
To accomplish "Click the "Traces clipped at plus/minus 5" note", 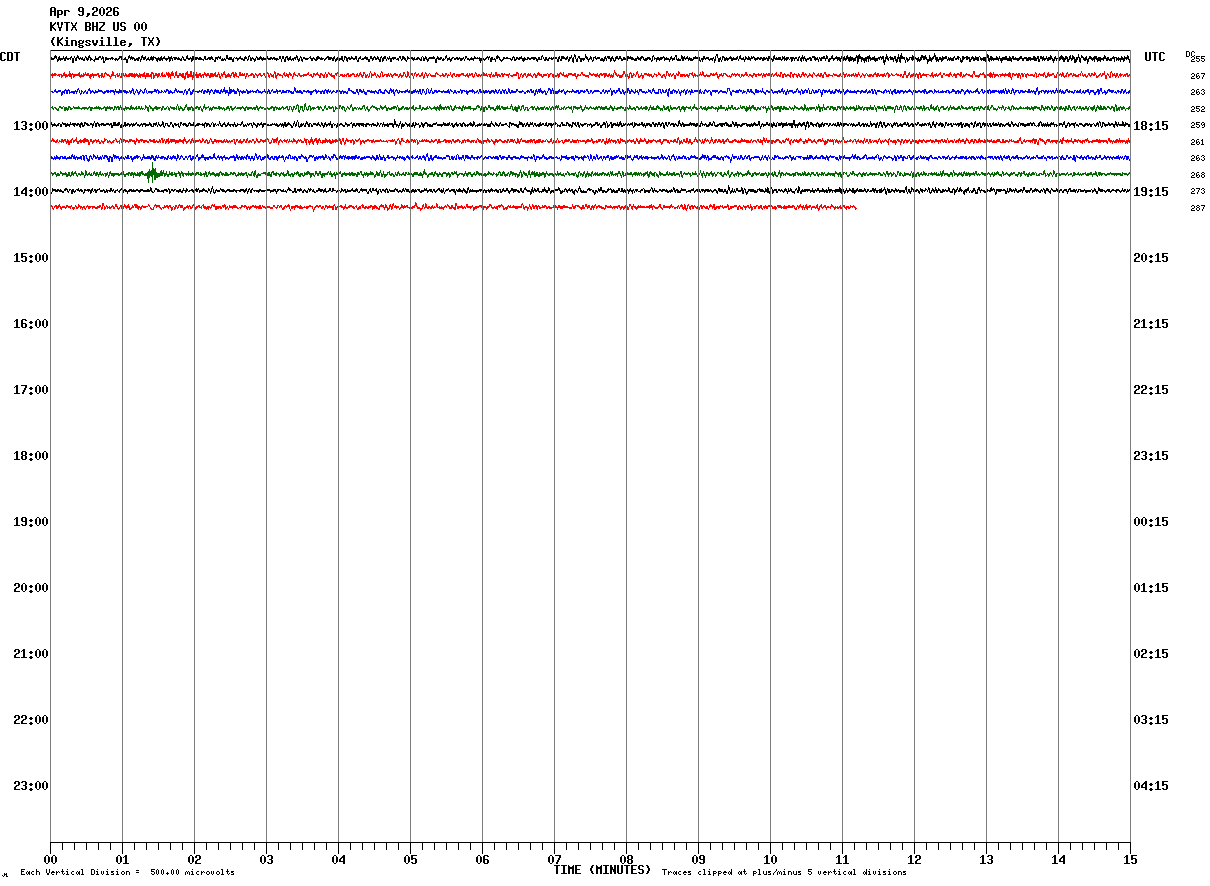I will (x=784, y=873).
